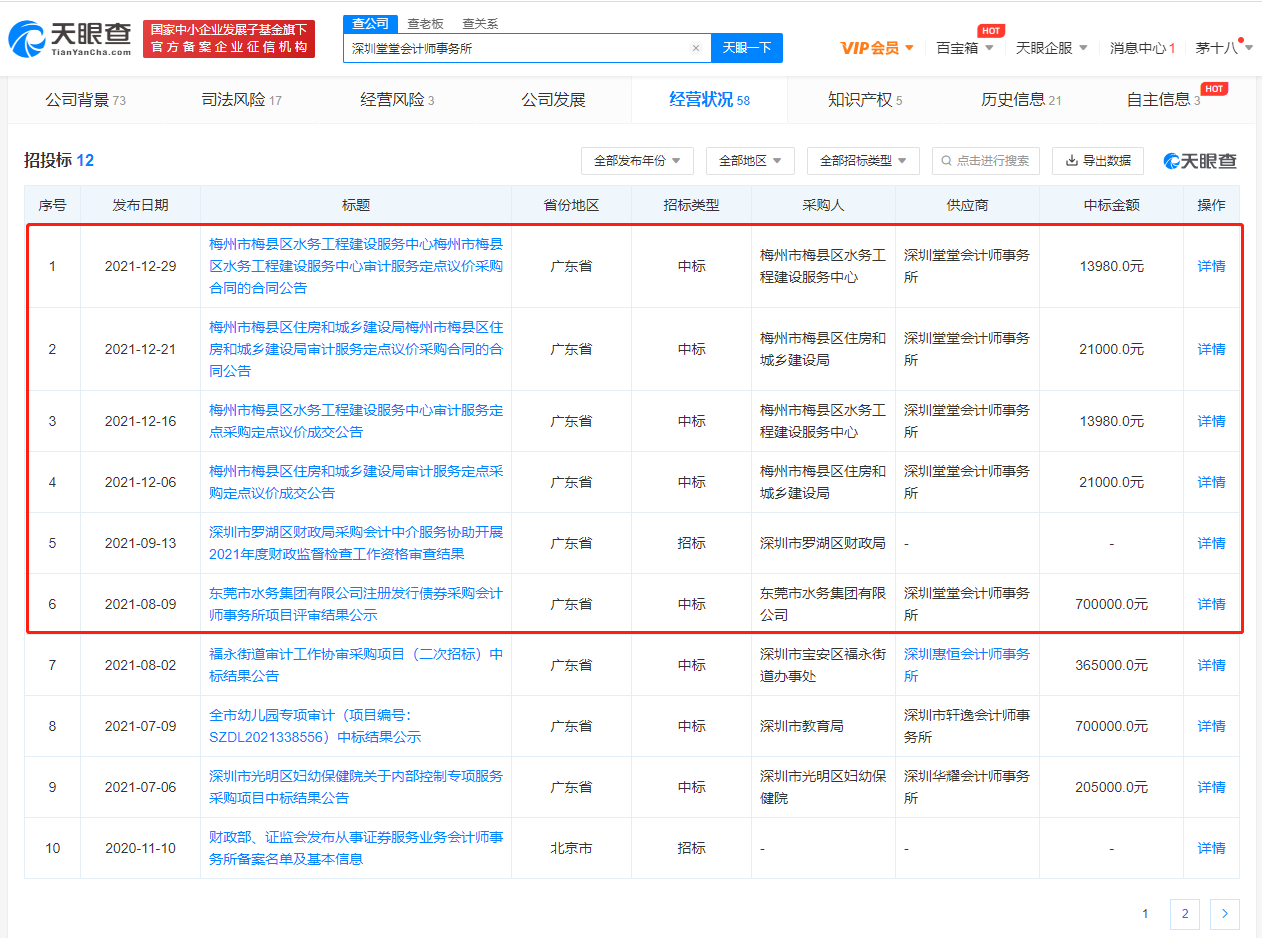Open the 自主信息 tab
Screen dimensions: 1262x938
tap(1163, 100)
